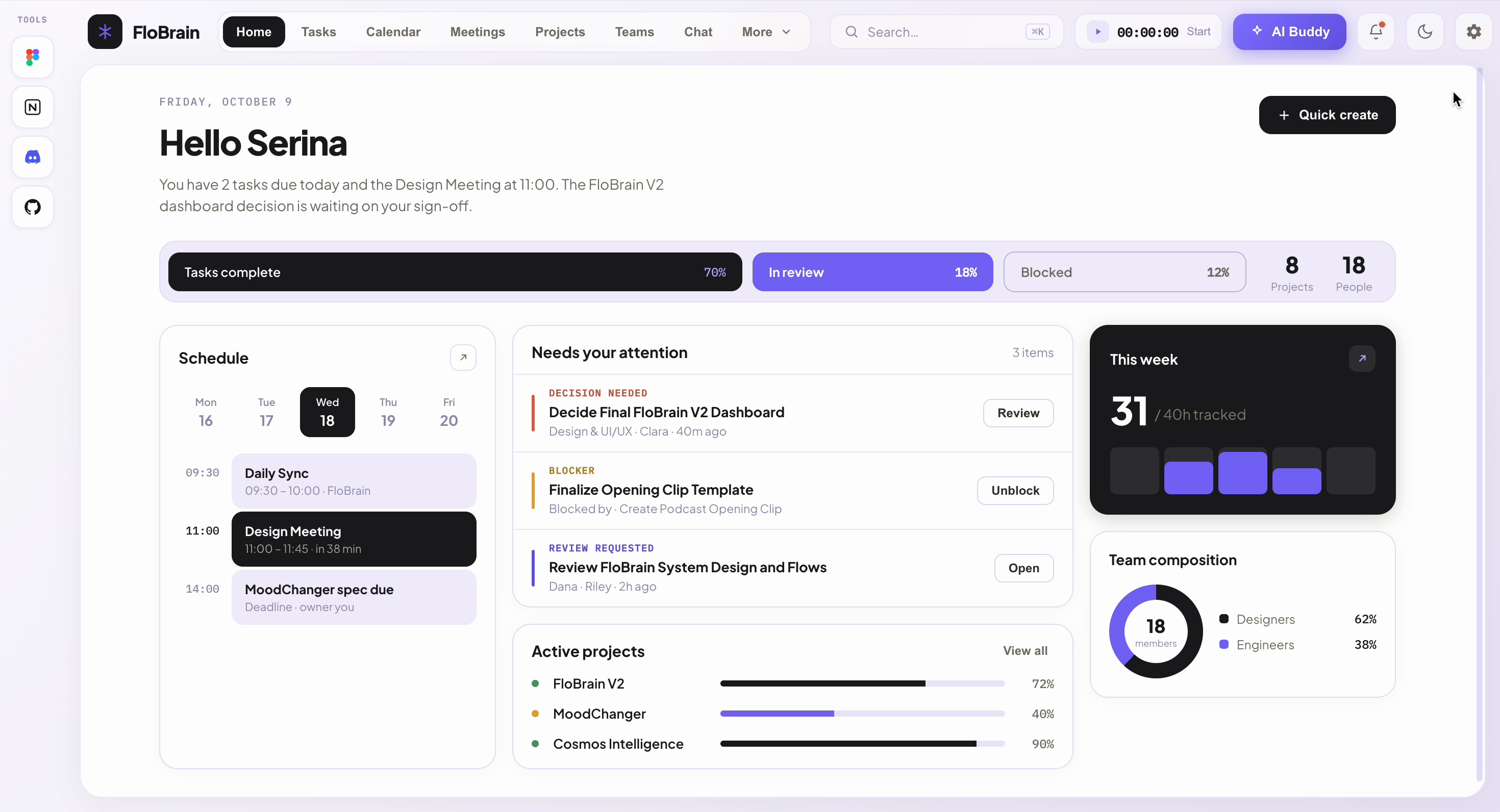Click the FloBrain V2 progress bar
The width and height of the screenshot is (1500, 812).
(862, 683)
